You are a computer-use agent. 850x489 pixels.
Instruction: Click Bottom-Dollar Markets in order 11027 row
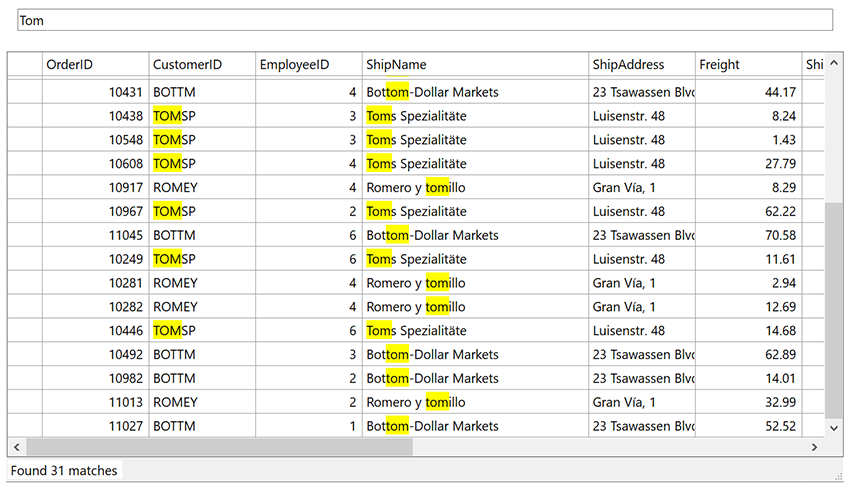(x=475, y=426)
